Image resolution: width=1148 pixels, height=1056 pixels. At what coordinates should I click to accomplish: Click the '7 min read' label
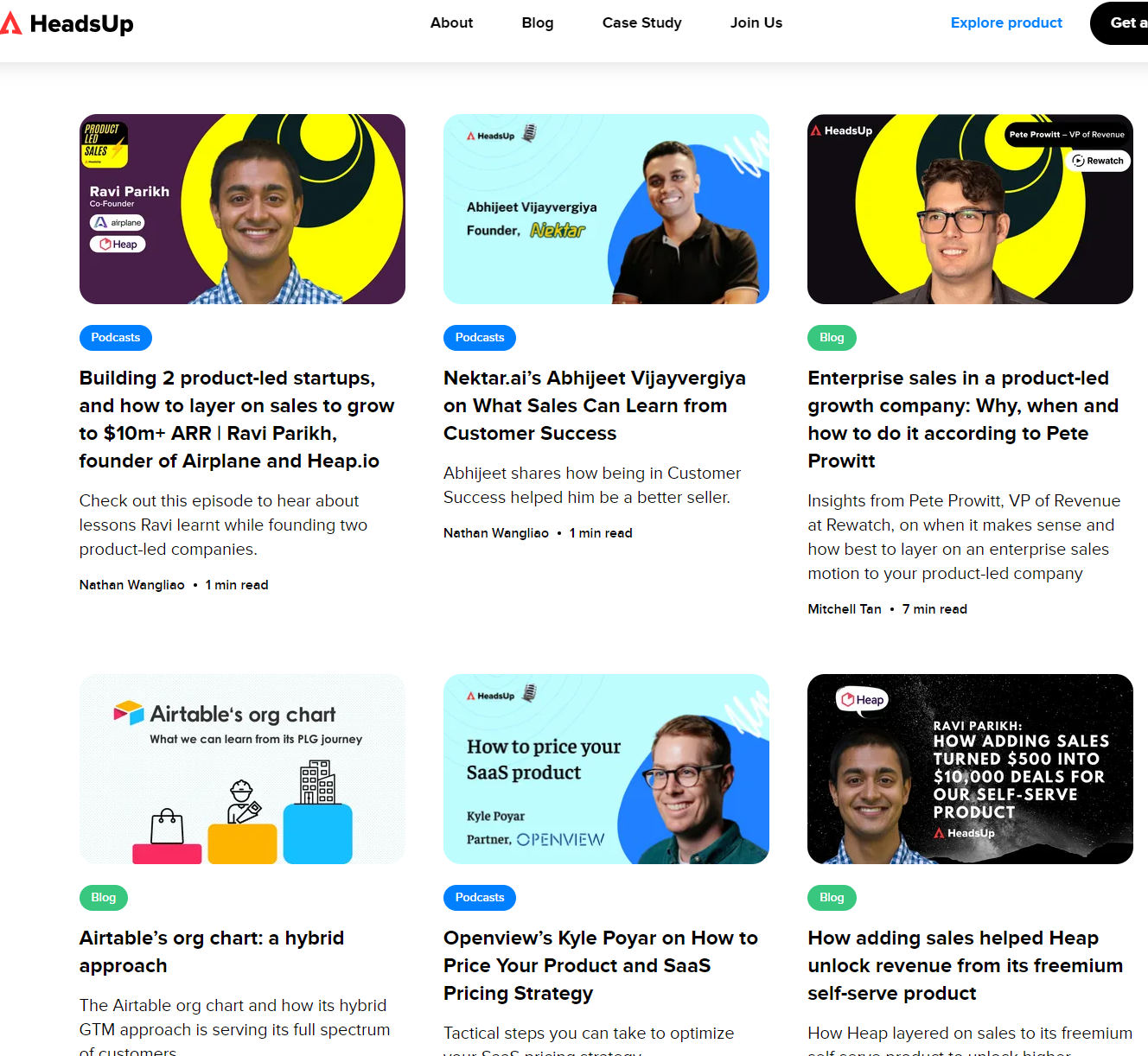coord(934,609)
